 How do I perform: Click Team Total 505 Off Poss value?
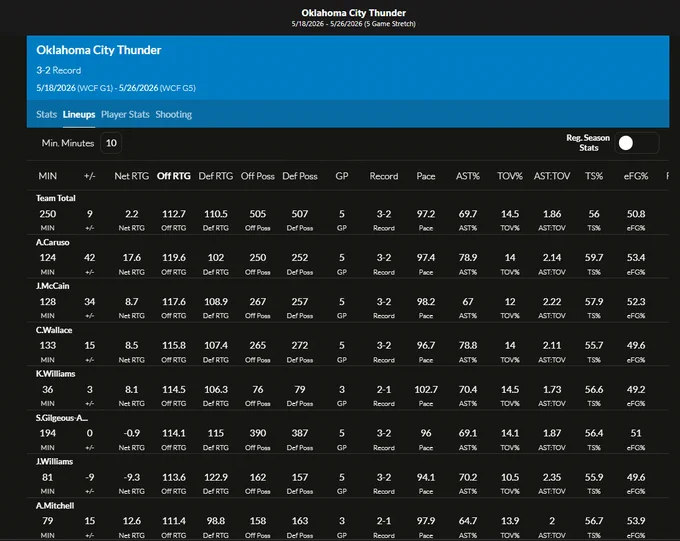click(x=258, y=214)
